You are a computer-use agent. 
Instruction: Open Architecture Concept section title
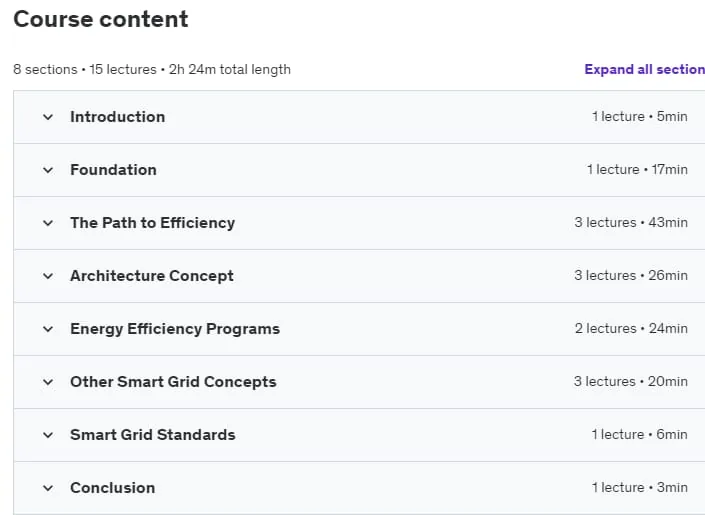[x=152, y=276]
